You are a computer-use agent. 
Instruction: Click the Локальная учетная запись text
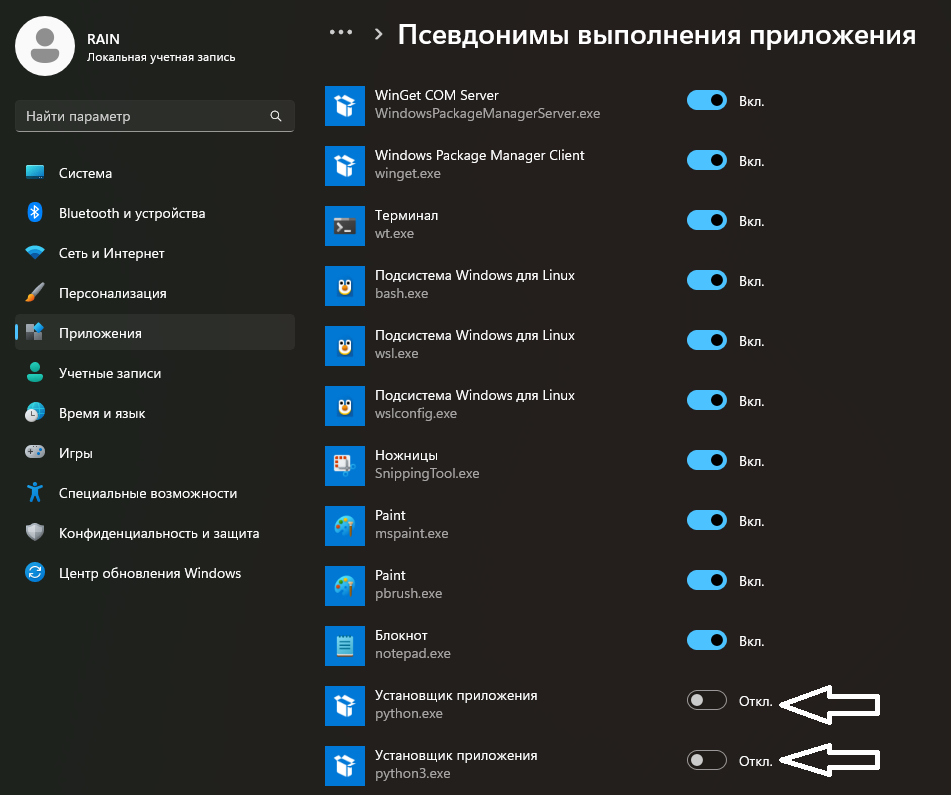click(161, 58)
